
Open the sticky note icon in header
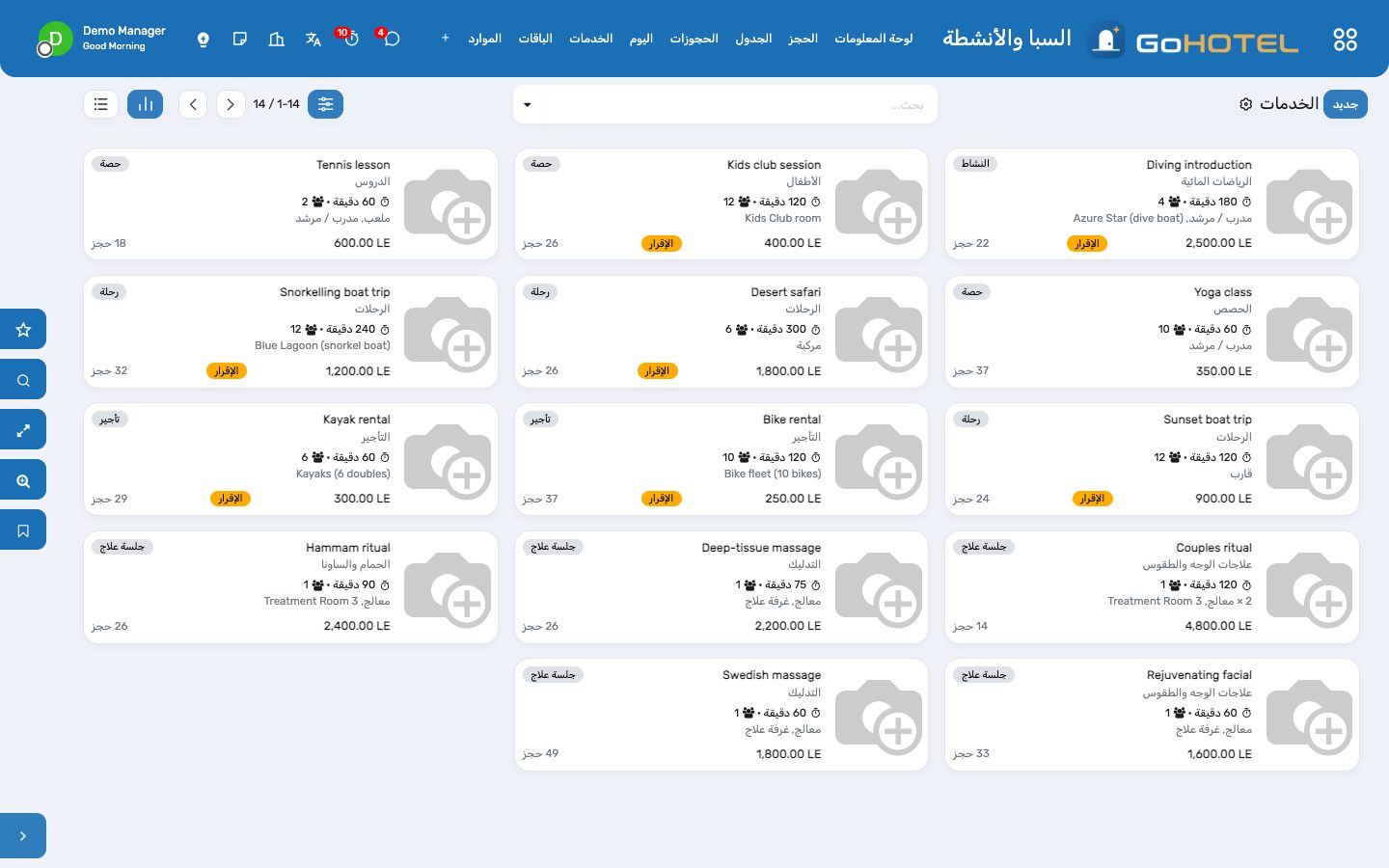click(240, 40)
